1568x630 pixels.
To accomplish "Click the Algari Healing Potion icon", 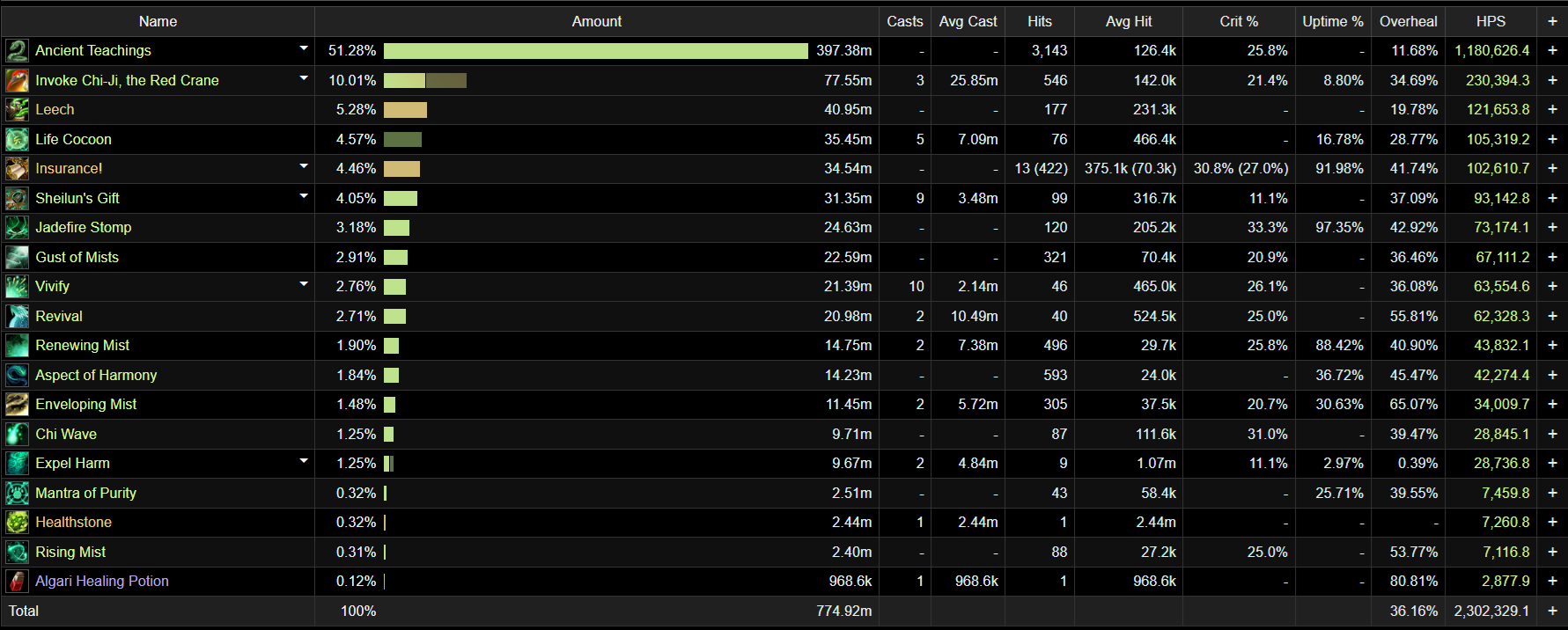I will [x=17, y=582].
